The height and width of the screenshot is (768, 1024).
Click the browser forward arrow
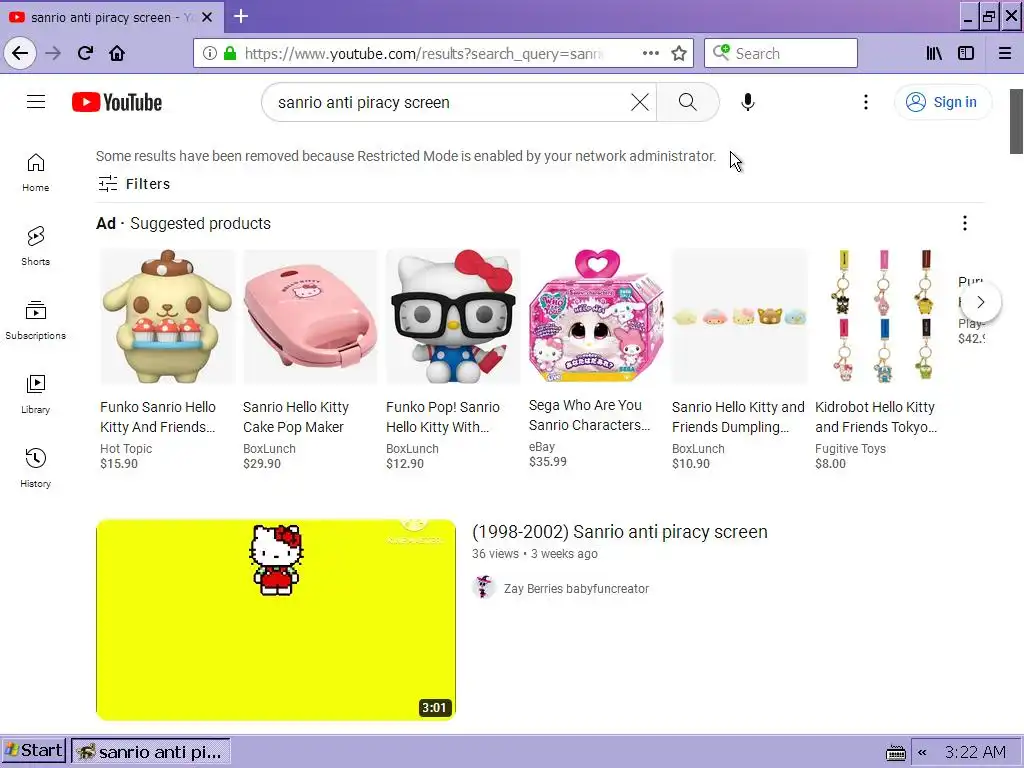[x=53, y=53]
